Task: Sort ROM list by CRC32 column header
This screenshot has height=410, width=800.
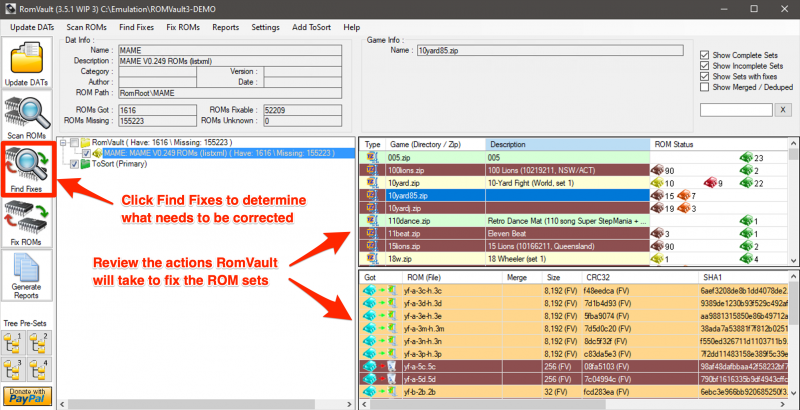Action: tap(639, 277)
